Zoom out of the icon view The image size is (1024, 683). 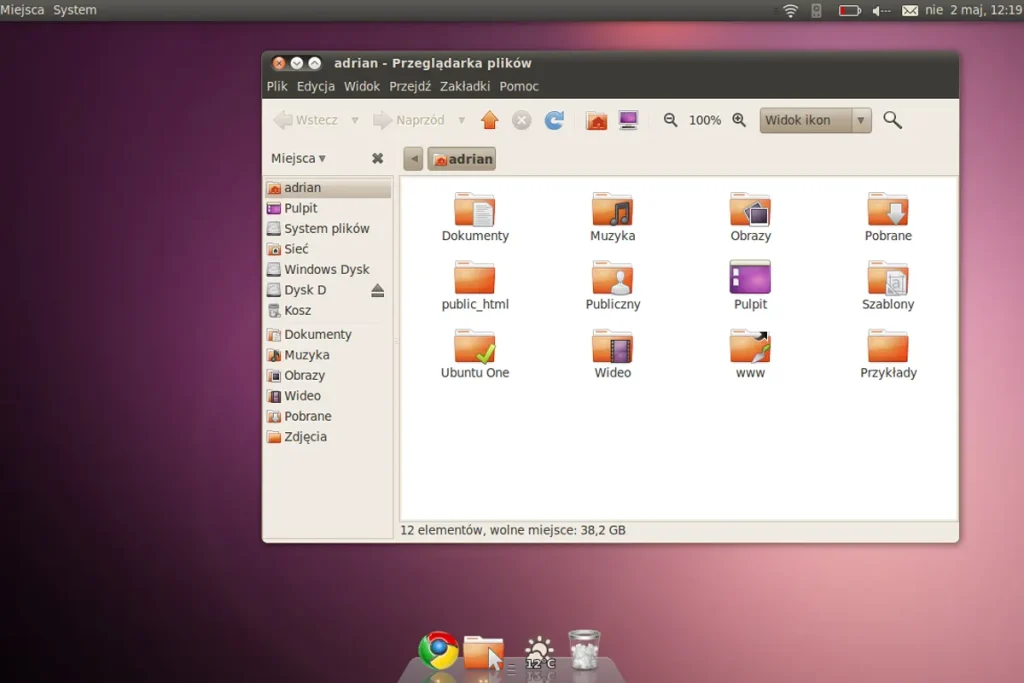coord(671,120)
